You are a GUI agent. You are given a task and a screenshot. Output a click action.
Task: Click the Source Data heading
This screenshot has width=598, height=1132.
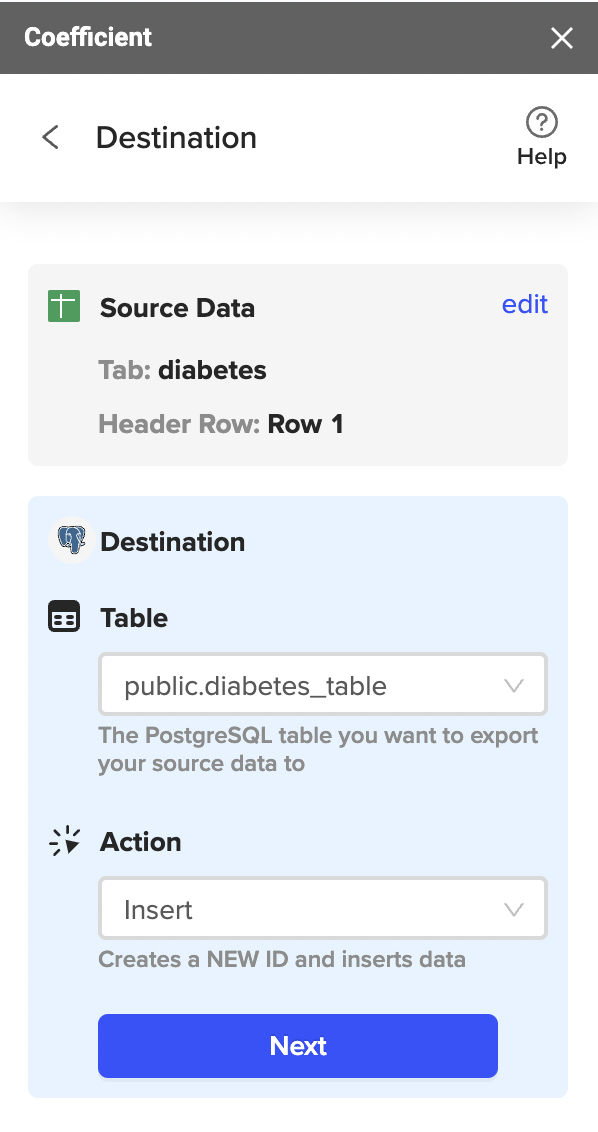178,308
